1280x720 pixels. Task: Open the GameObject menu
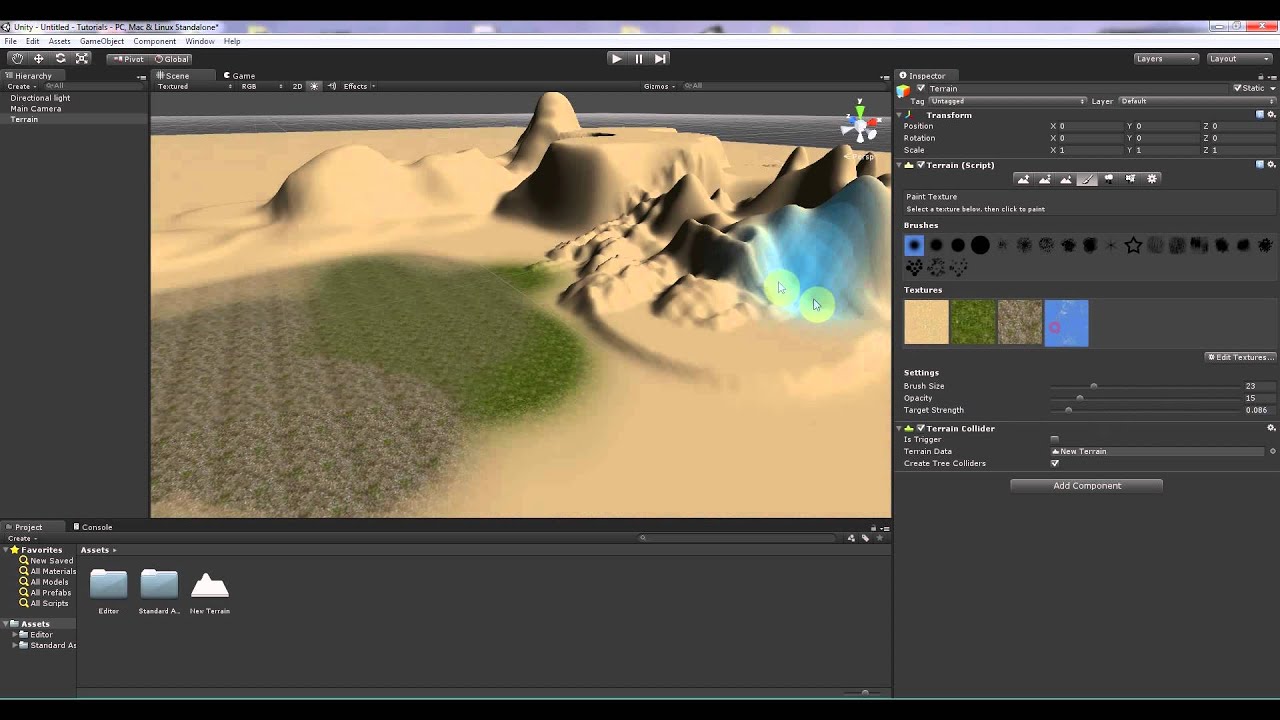pyautogui.click(x=102, y=41)
